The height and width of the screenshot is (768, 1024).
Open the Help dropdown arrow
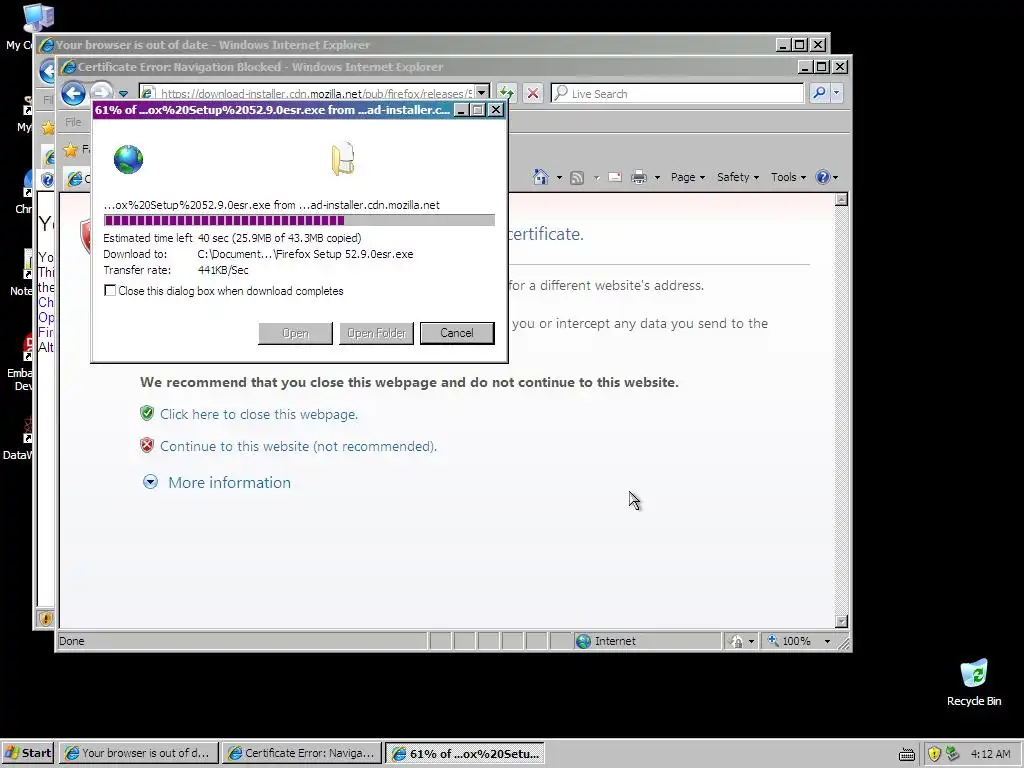(x=835, y=178)
